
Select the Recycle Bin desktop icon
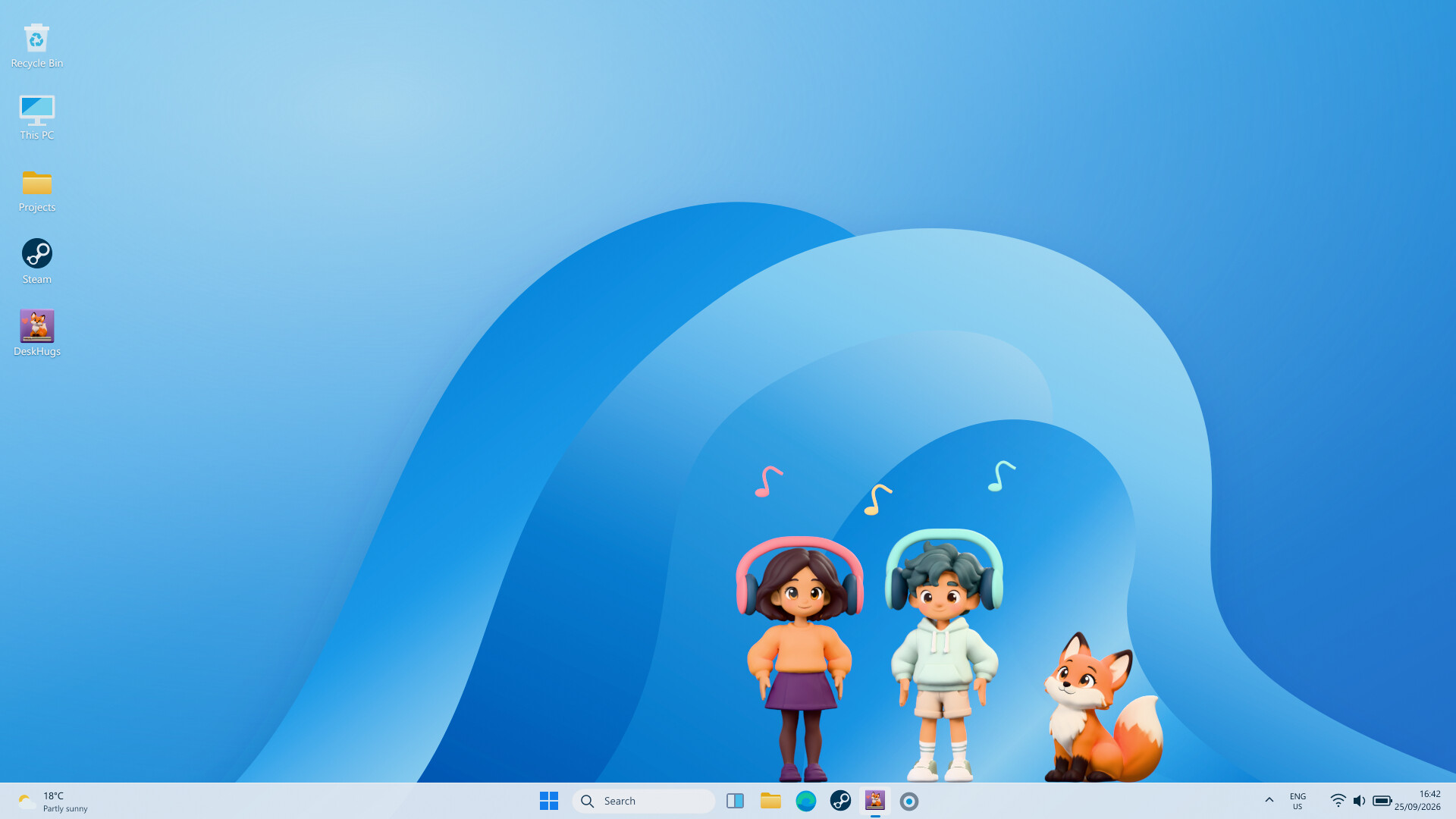pos(36,45)
